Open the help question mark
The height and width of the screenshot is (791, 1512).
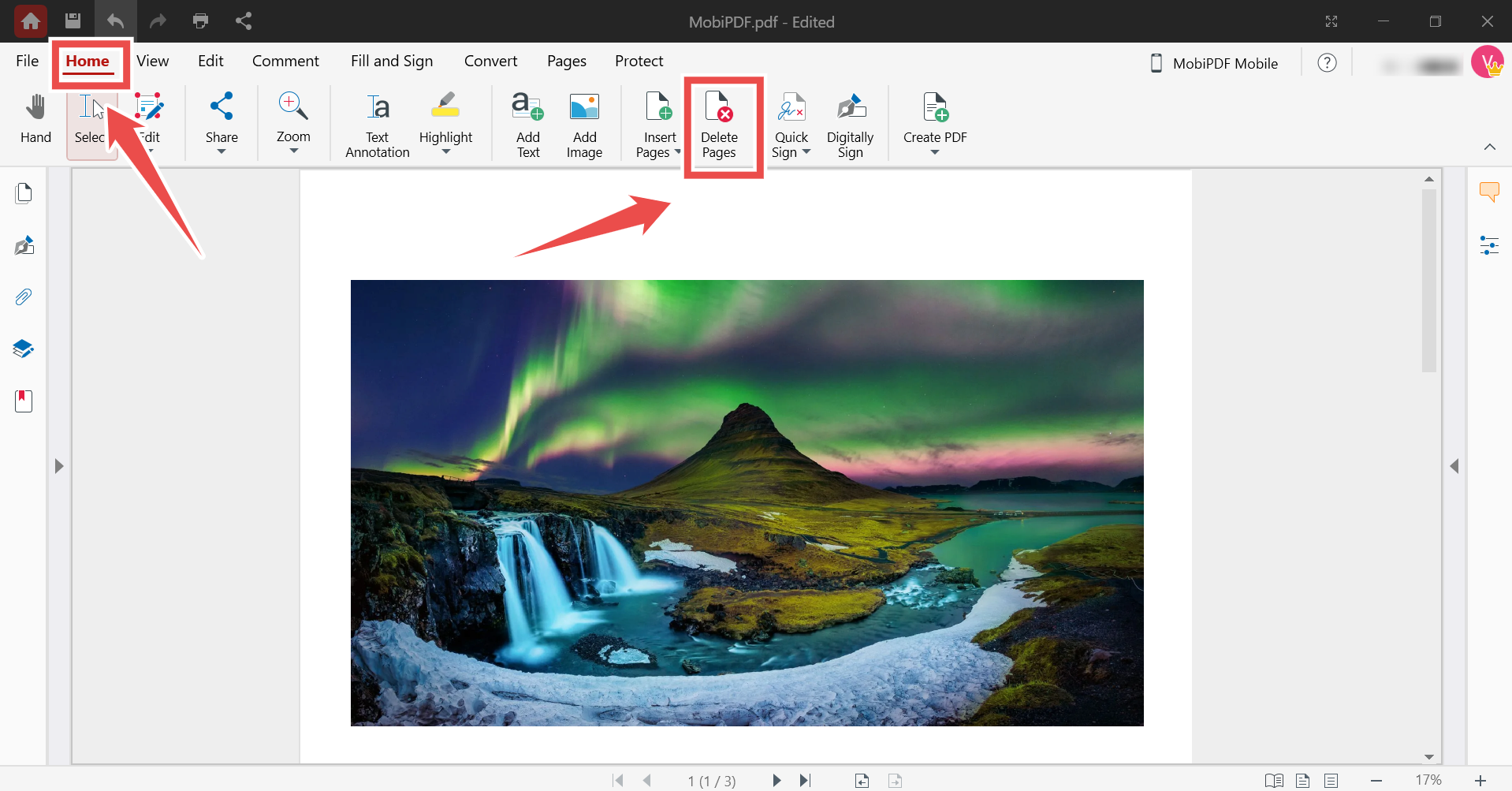[1327, 63]
